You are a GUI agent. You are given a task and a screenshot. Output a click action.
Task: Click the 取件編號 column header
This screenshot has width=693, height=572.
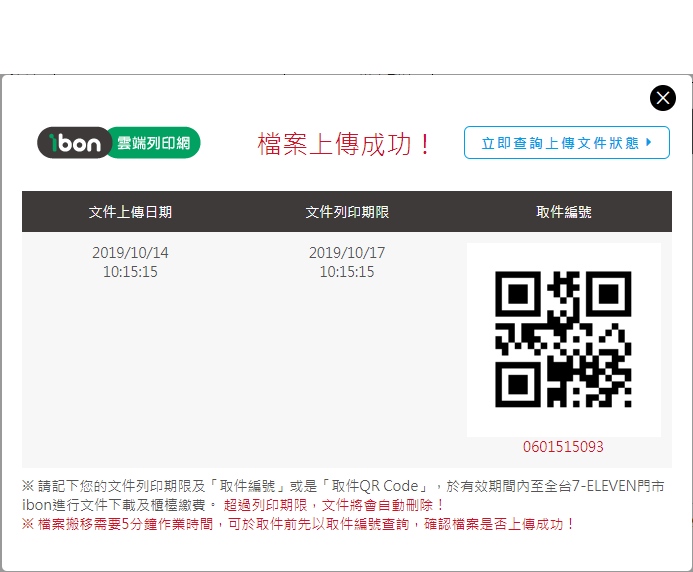pyautogui.click(x=564, y=212)
